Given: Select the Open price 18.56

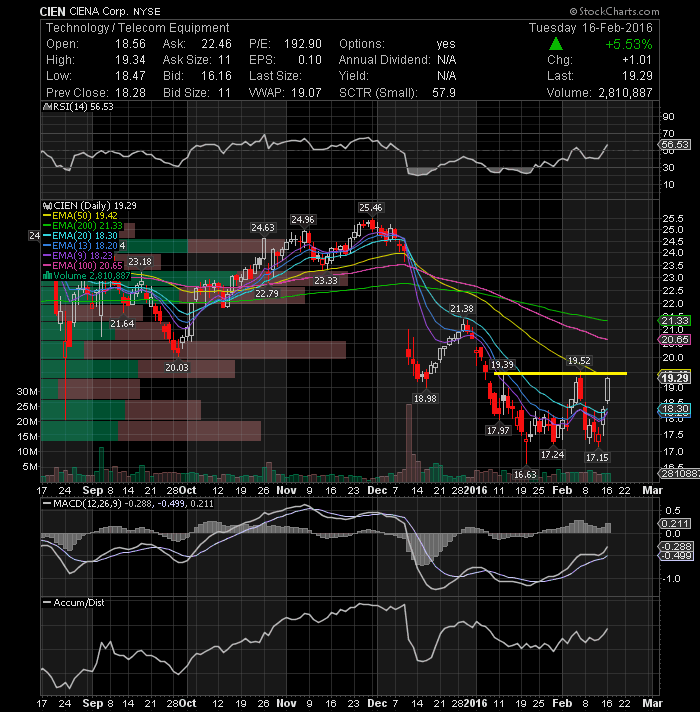Looking at the screenshot, I should click(x=130, y=44).
